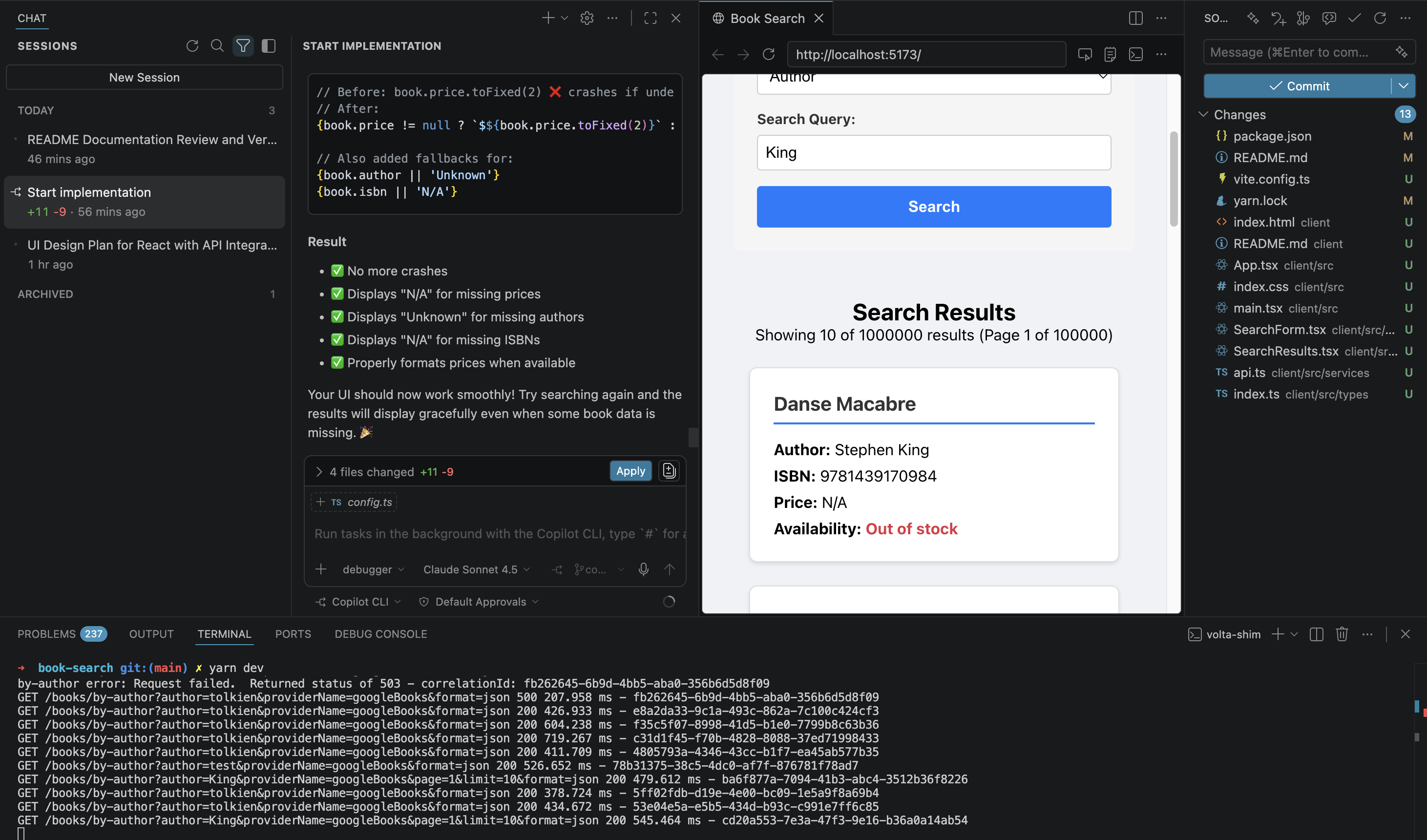Viewport: 1427px width, 840px height.
Task: Toggle voice input microphone
Action: [x=643, y=569]
